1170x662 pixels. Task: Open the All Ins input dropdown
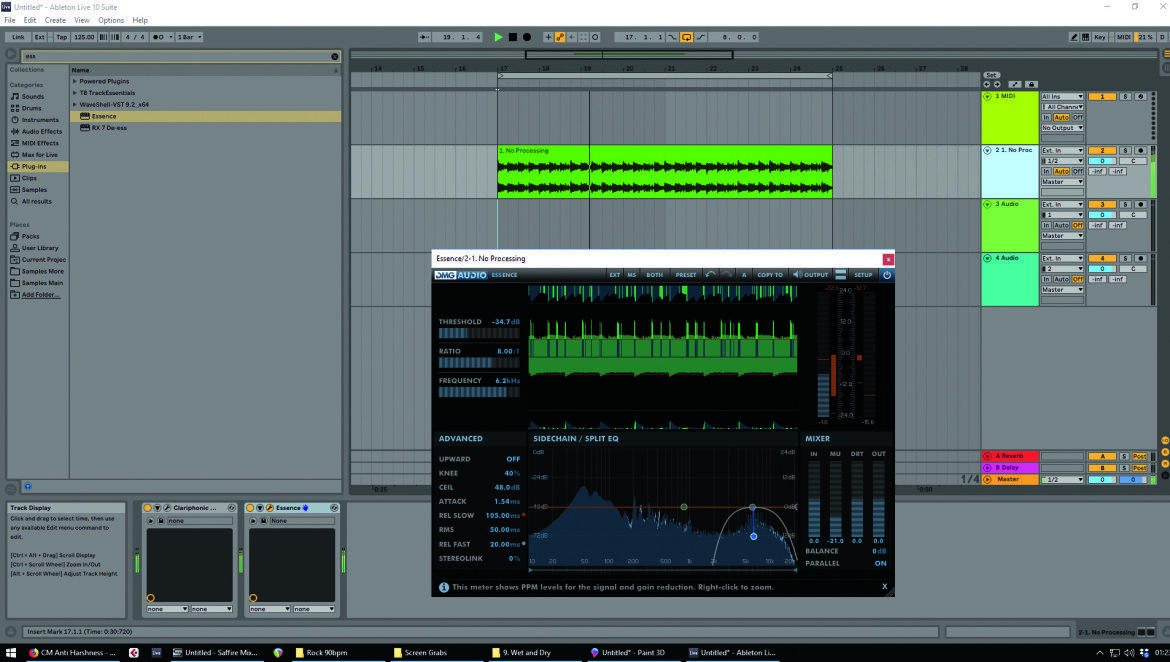tap(1062, 97)
